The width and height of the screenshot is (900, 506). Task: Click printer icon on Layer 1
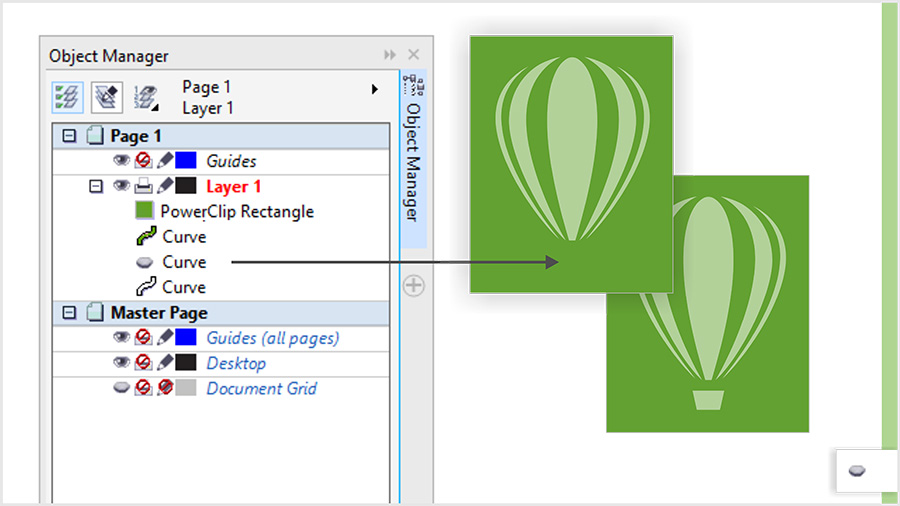click(144, 186)
